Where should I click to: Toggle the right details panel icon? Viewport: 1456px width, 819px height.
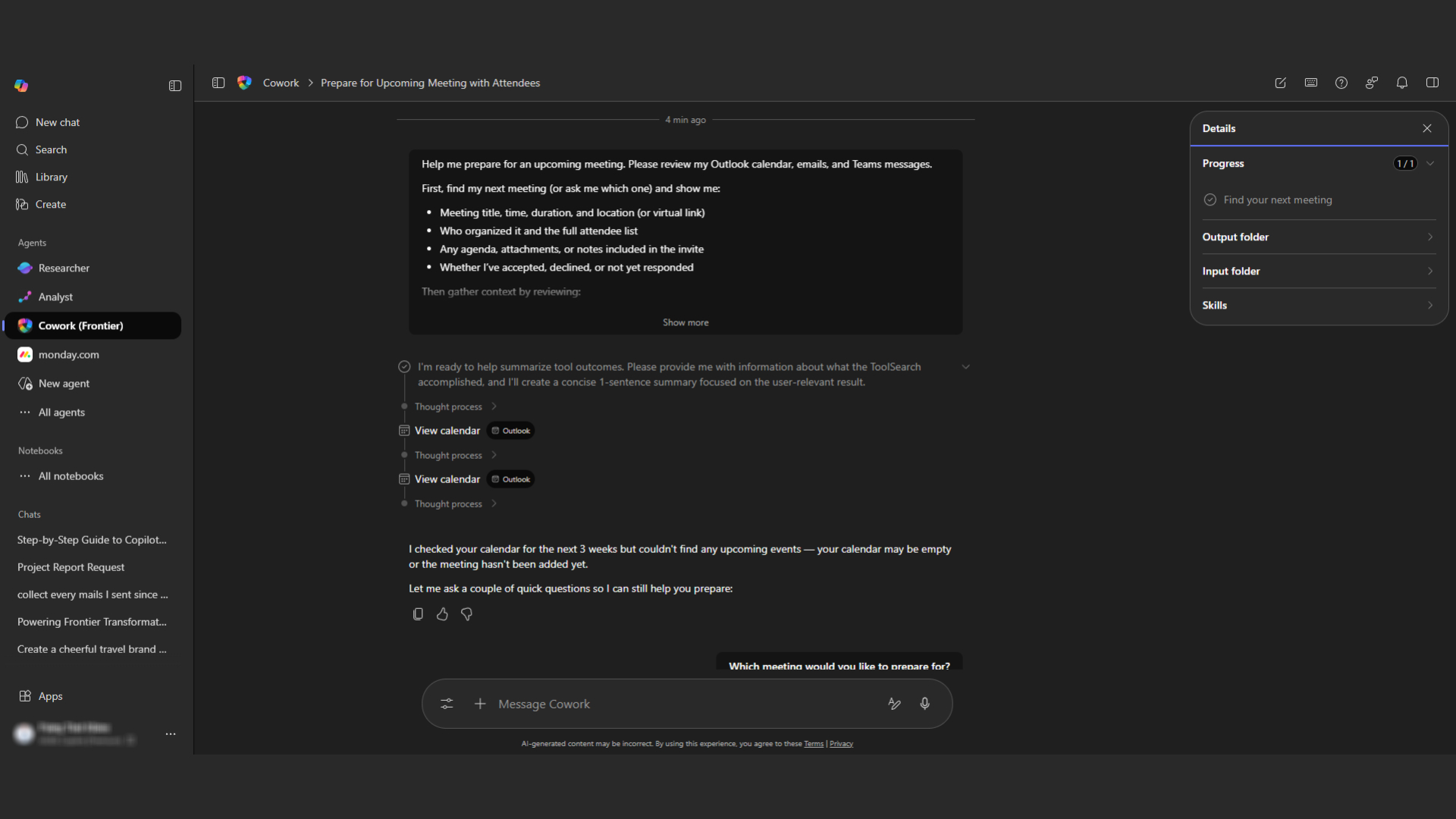(1432, 83)
